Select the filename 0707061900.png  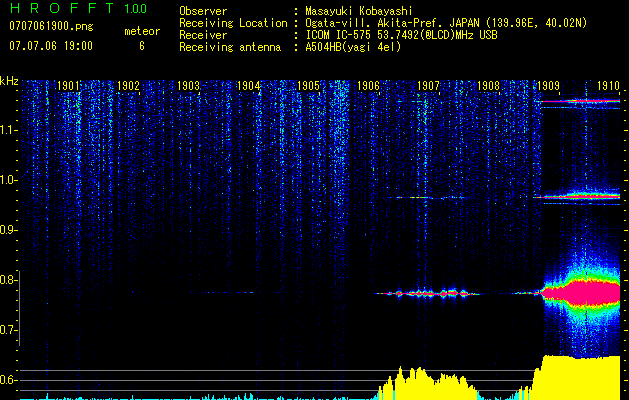coord(51,27)
